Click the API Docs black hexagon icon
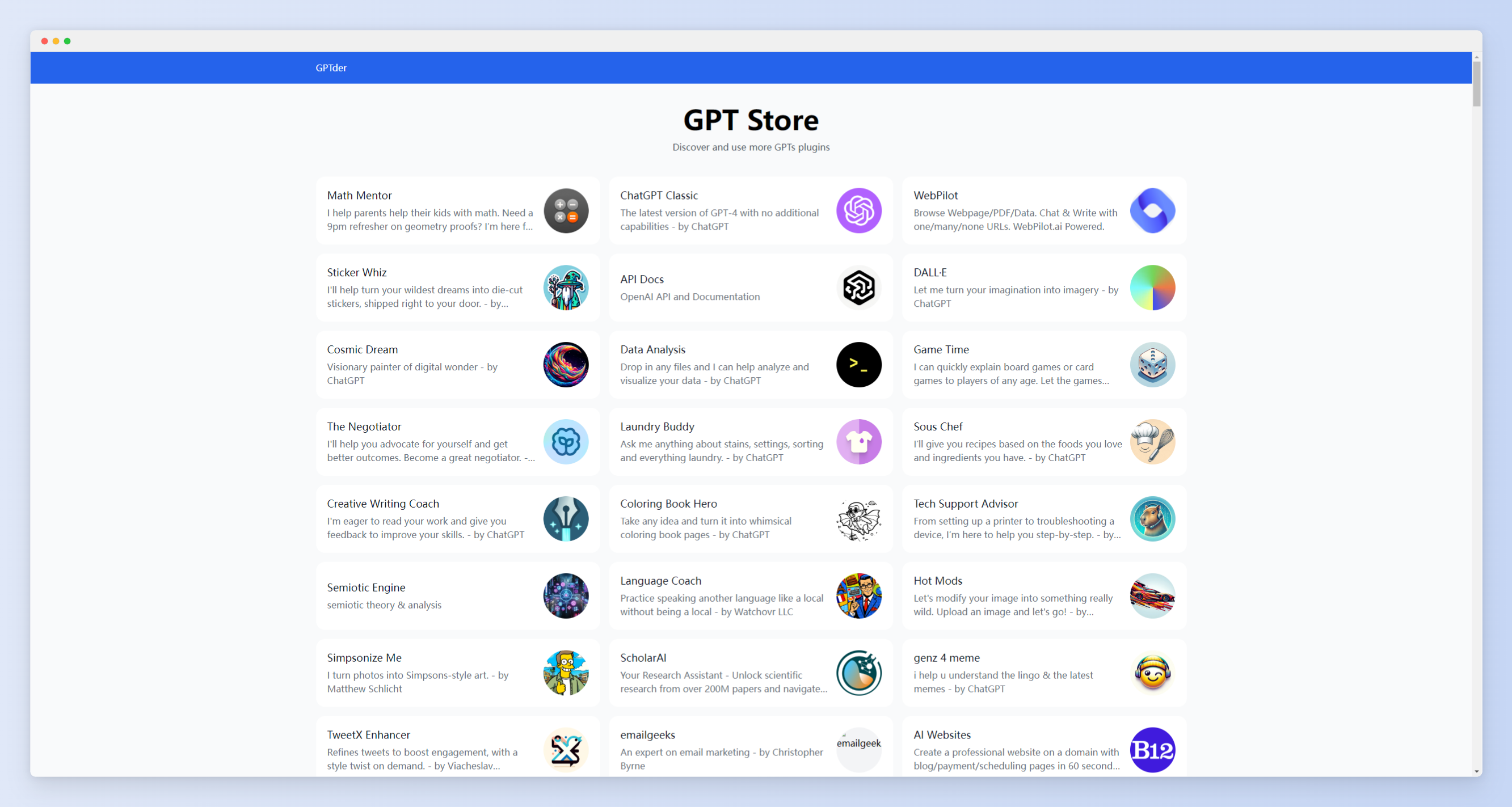Screen dimensions: 1512x807 (x=859, y=288)
